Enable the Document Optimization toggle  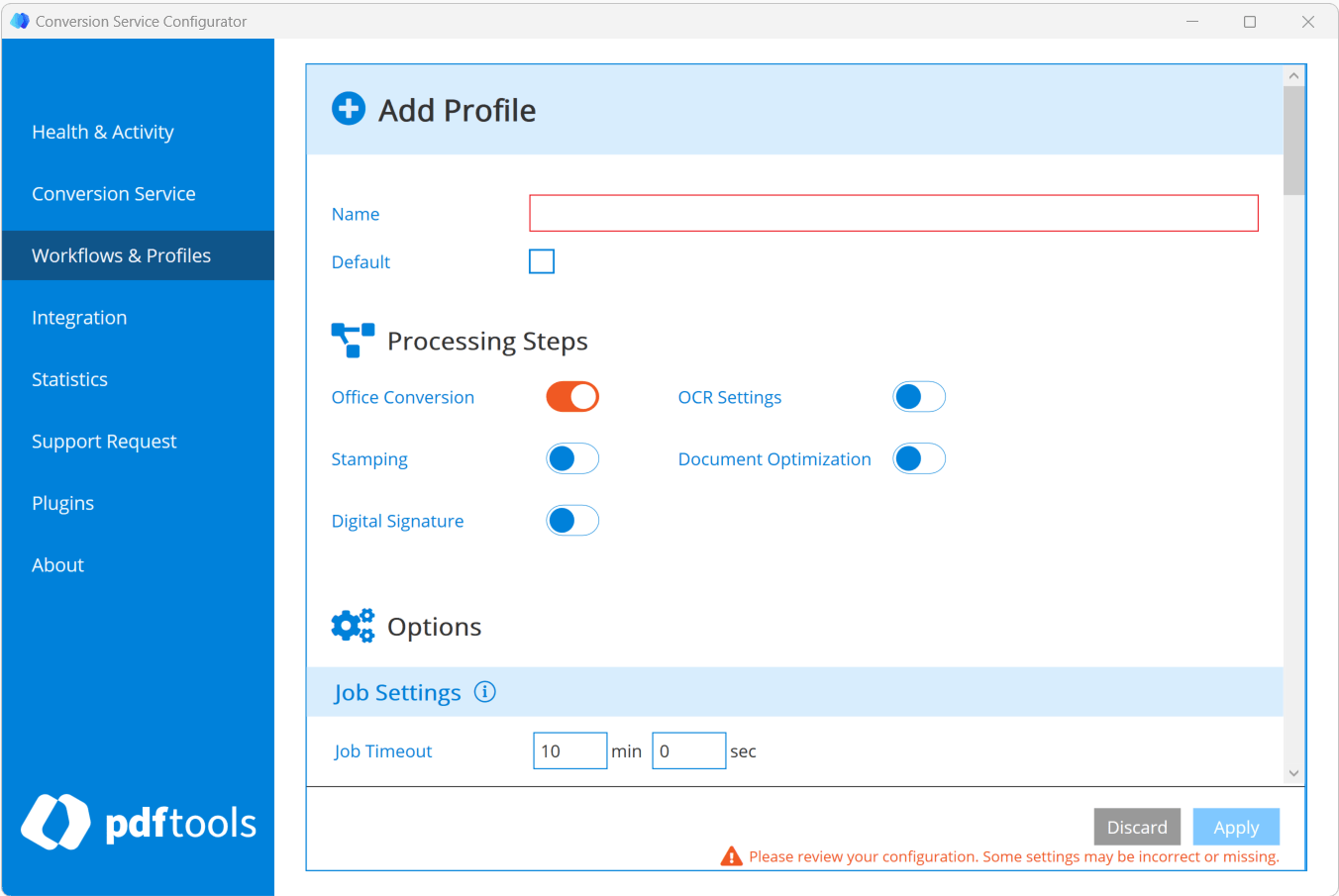point(918,458)
